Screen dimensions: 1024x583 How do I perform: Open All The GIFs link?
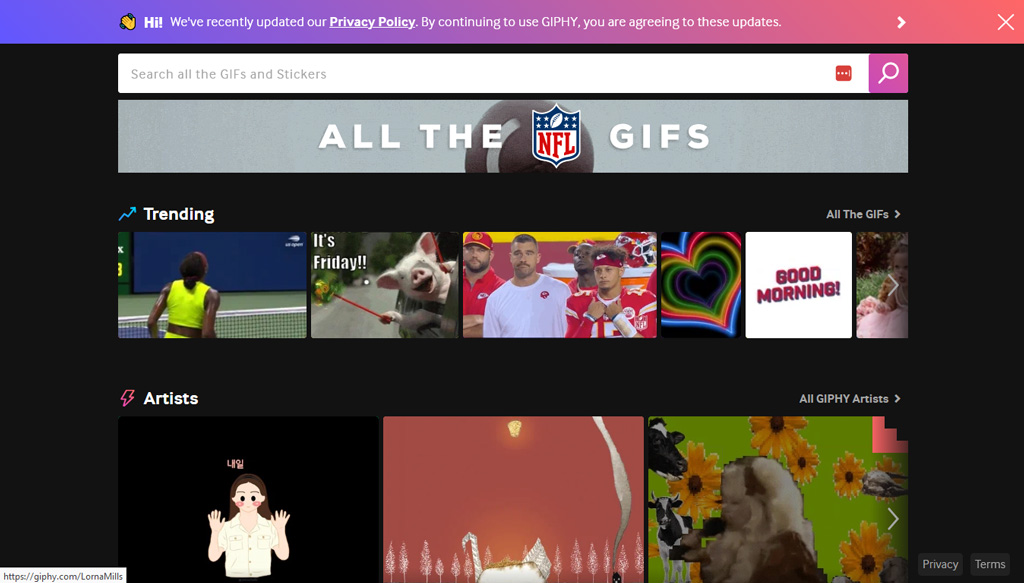pos(863,214)
